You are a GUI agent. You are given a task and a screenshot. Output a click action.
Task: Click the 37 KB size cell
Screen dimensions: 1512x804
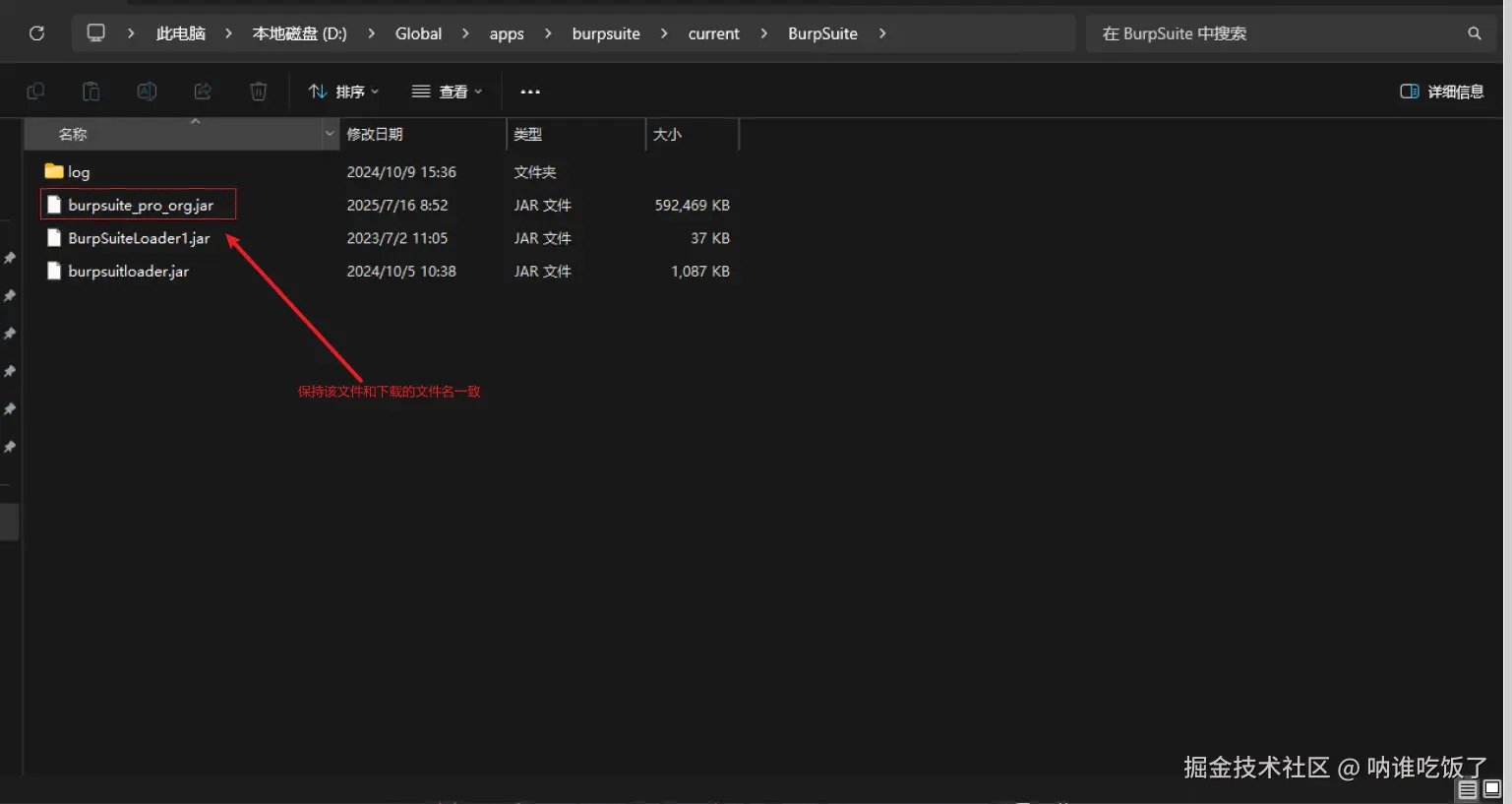710,238
